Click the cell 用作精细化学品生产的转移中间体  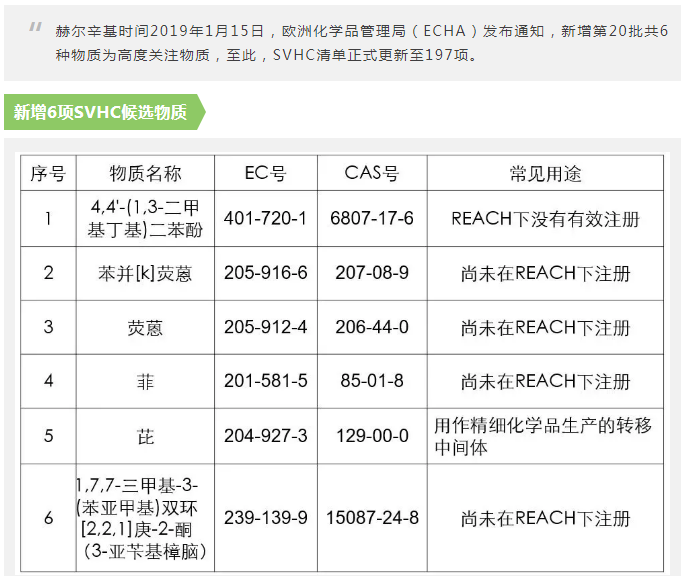543,436
